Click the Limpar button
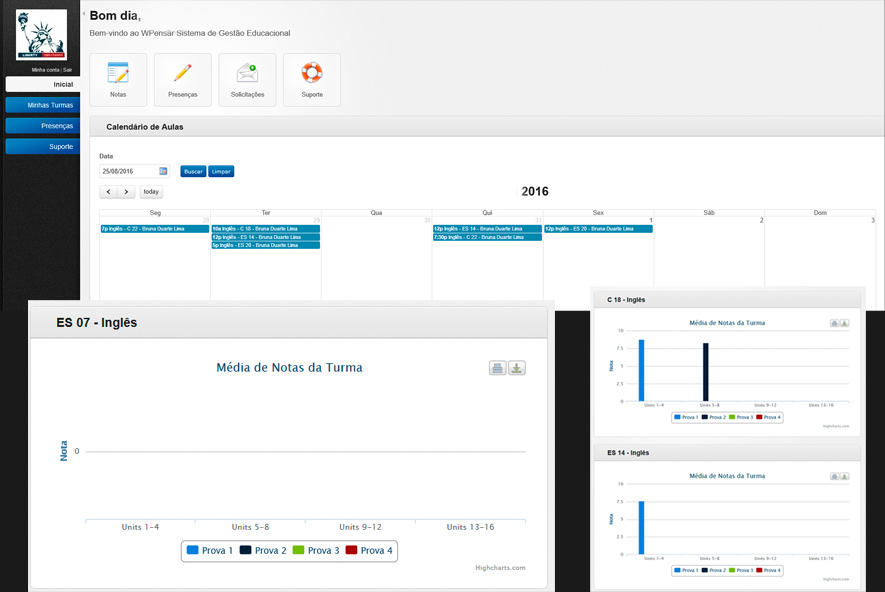Image resolution: width=885 pixels, height=592 pixels. [x=221, y=171]
